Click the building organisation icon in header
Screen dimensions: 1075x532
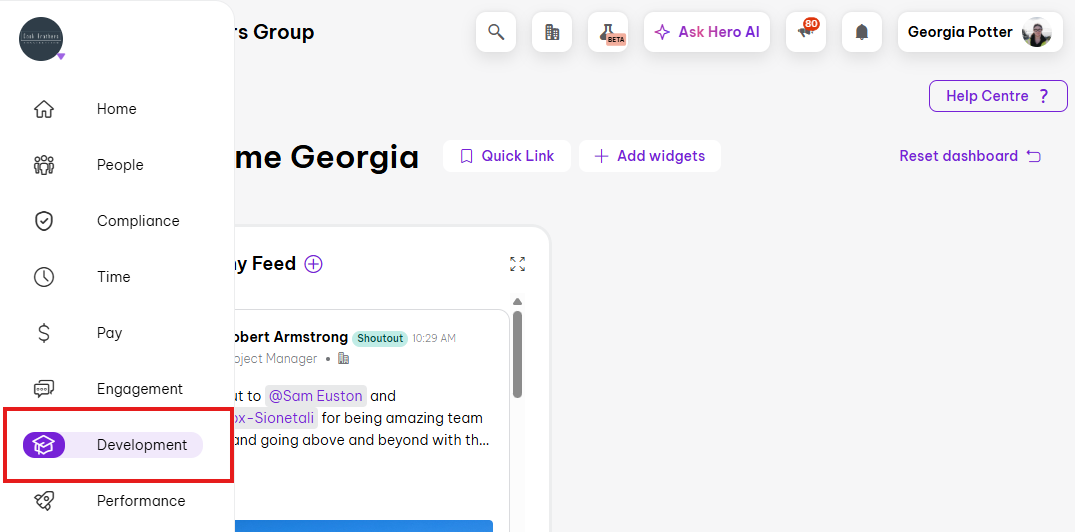pyautogui.click(x=552, y=32)
